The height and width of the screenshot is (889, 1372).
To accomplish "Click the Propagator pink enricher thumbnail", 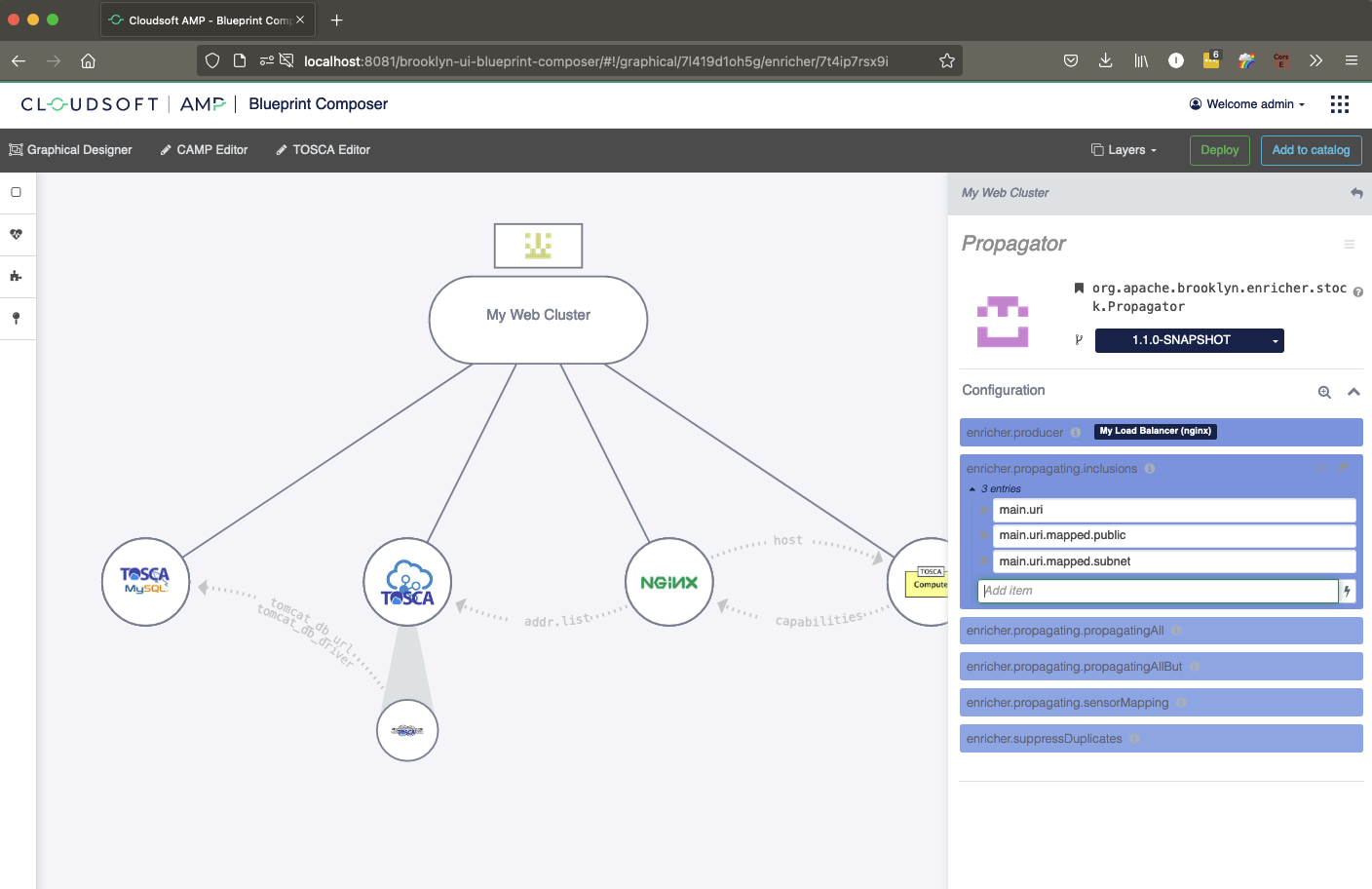I will pyautogui.click(x=1003, y=322).
